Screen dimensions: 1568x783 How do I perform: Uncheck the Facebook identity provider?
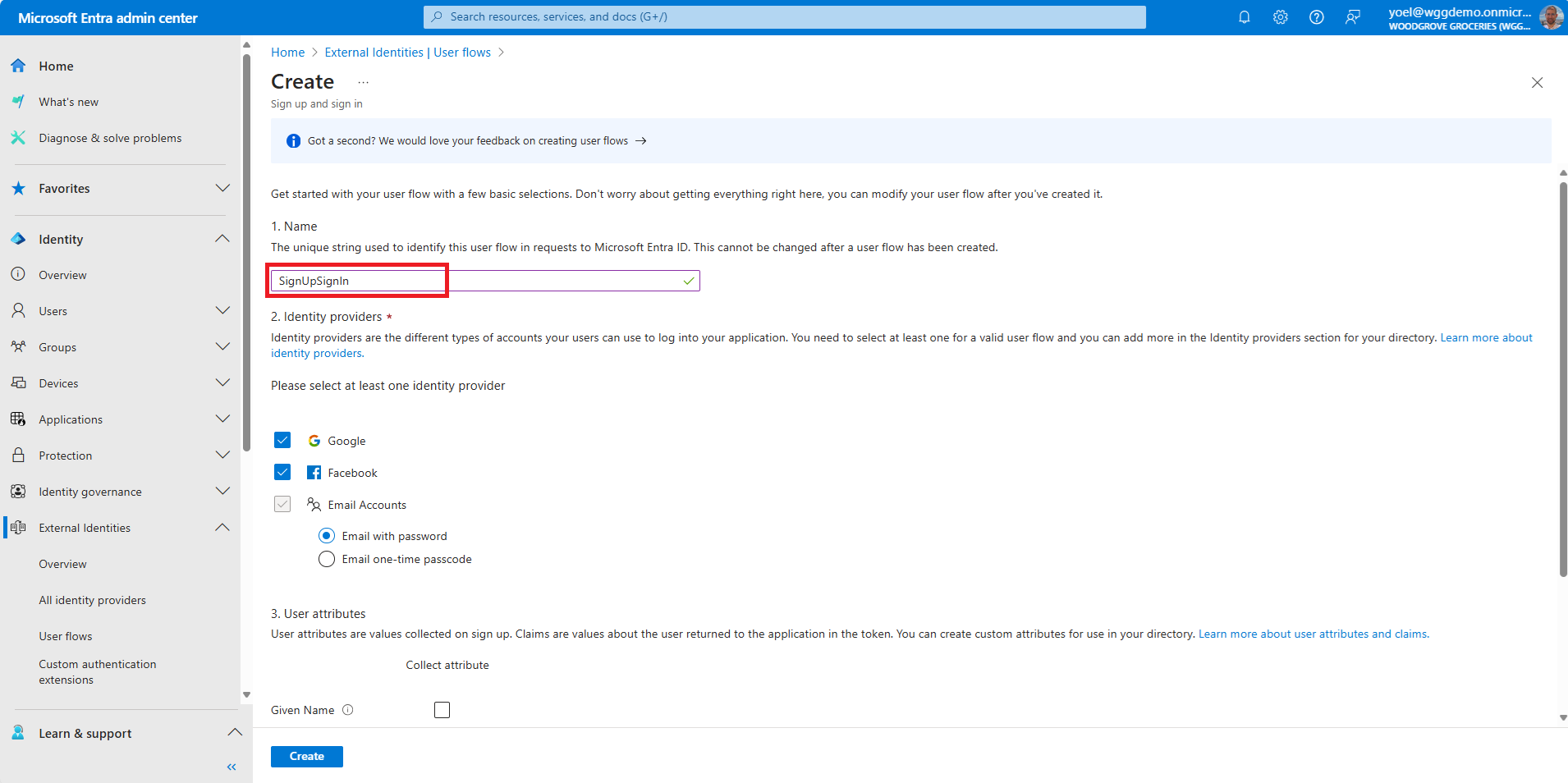(x=282, y=473)
